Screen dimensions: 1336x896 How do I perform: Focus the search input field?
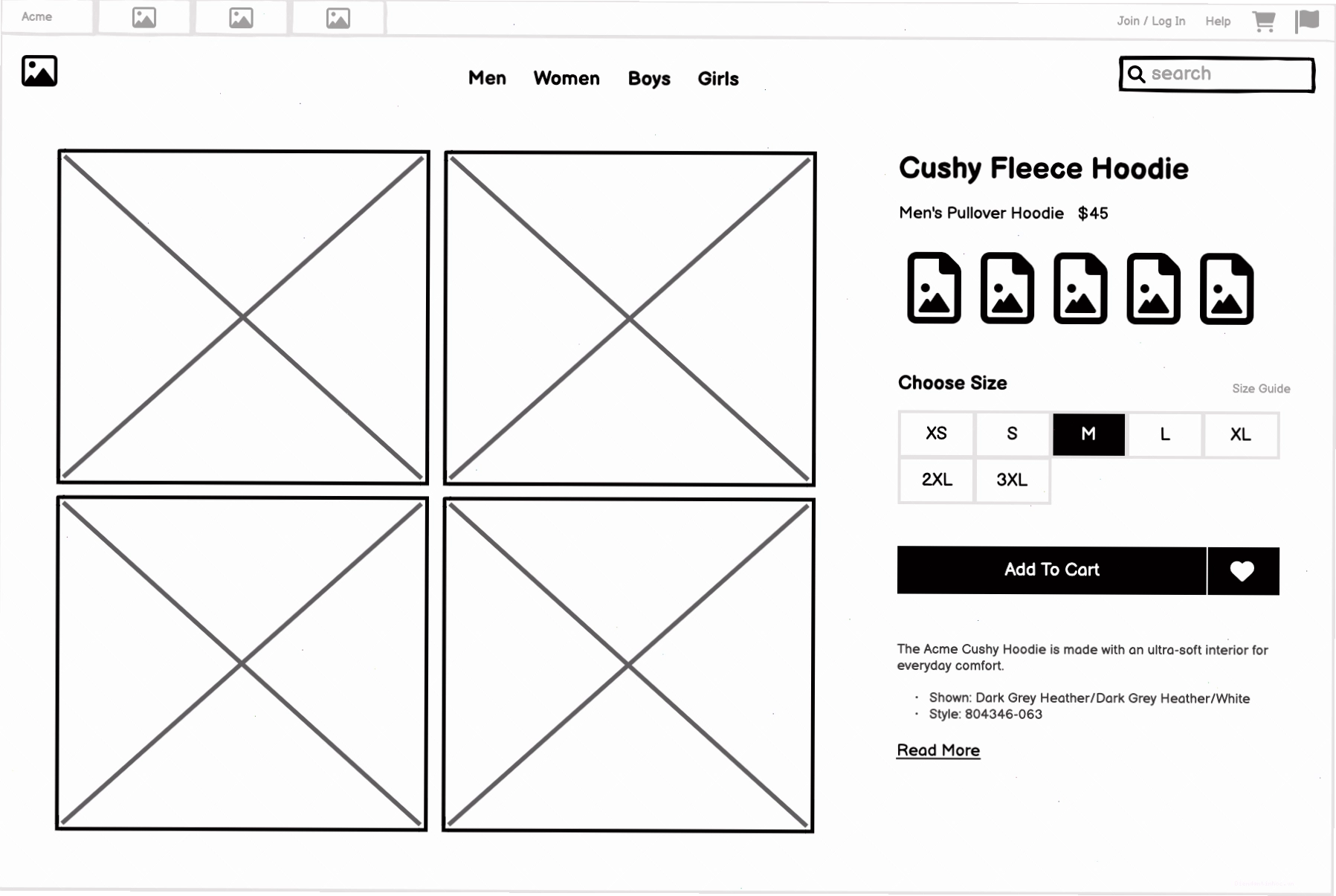(1217, 74)
